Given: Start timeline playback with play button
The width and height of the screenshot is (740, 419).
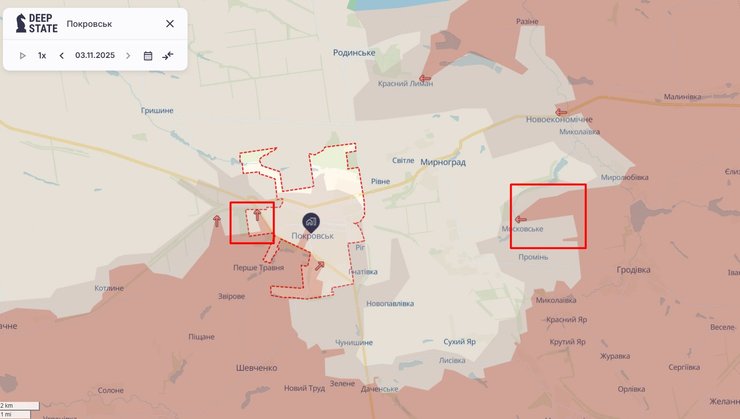Looking at the screenshot, I should click(22, 56).
